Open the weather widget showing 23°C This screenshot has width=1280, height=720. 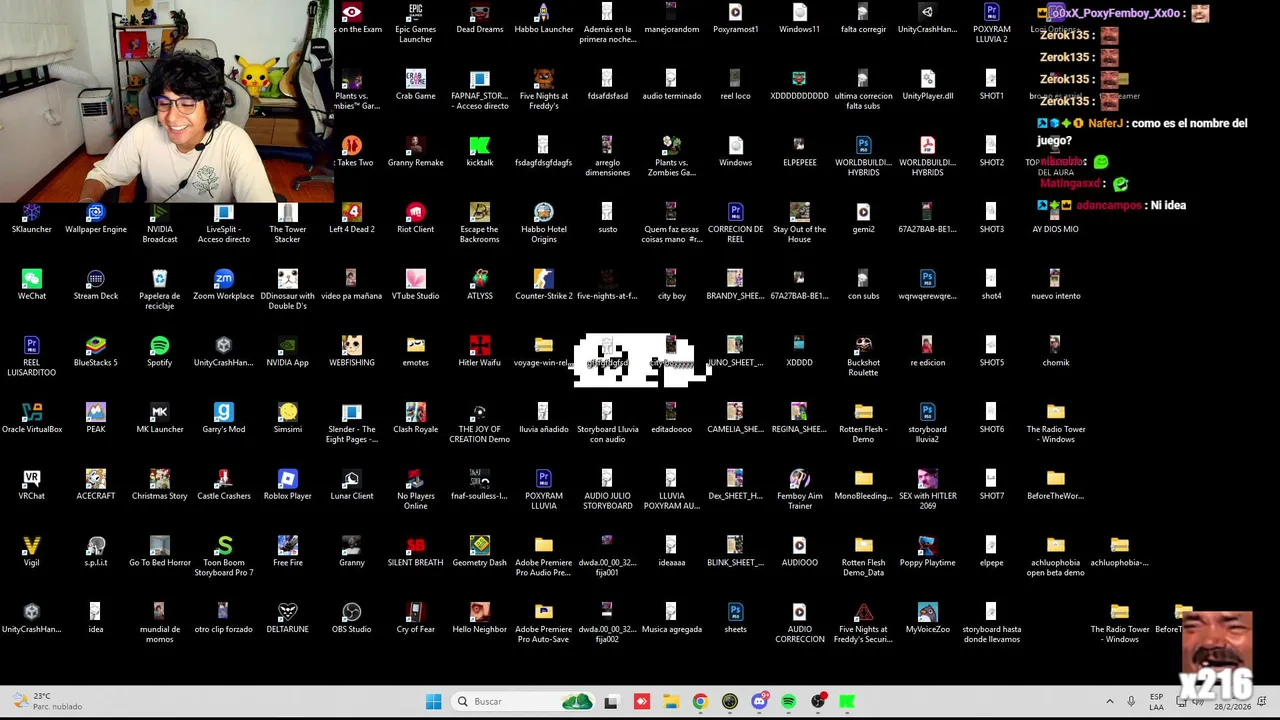point(48,701)
